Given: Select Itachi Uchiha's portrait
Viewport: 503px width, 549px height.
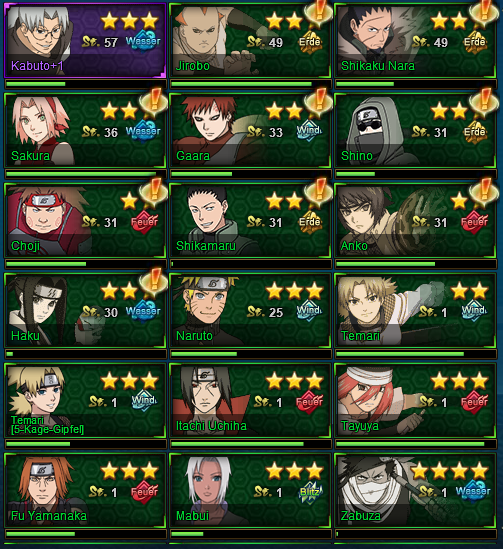Looking at the screenshot, I should pos(207,400).
